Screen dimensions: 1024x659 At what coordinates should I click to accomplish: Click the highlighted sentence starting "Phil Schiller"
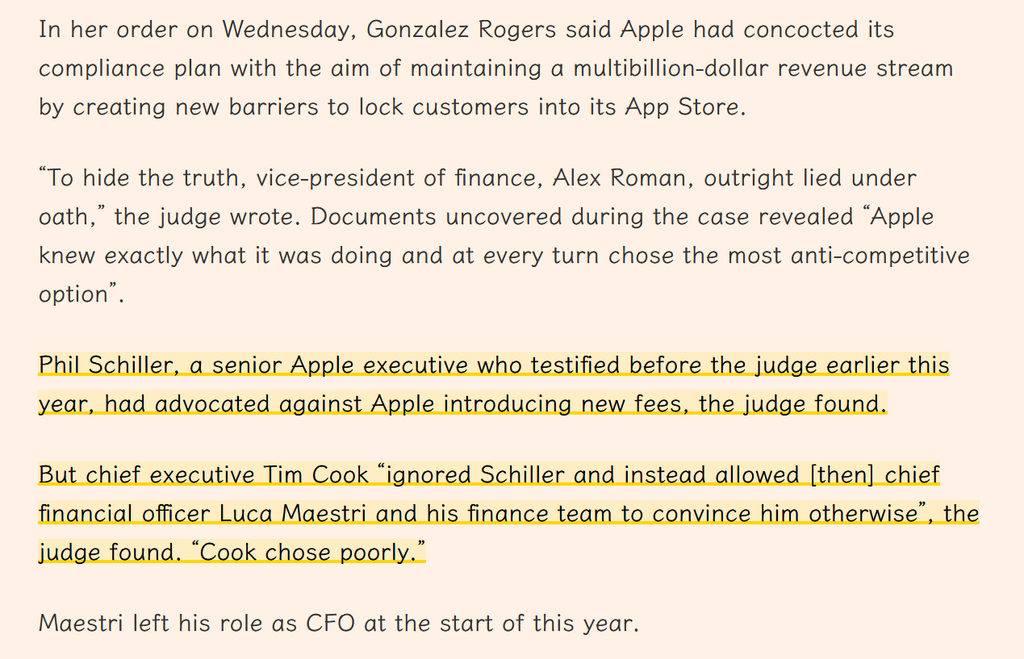[494, 384]
